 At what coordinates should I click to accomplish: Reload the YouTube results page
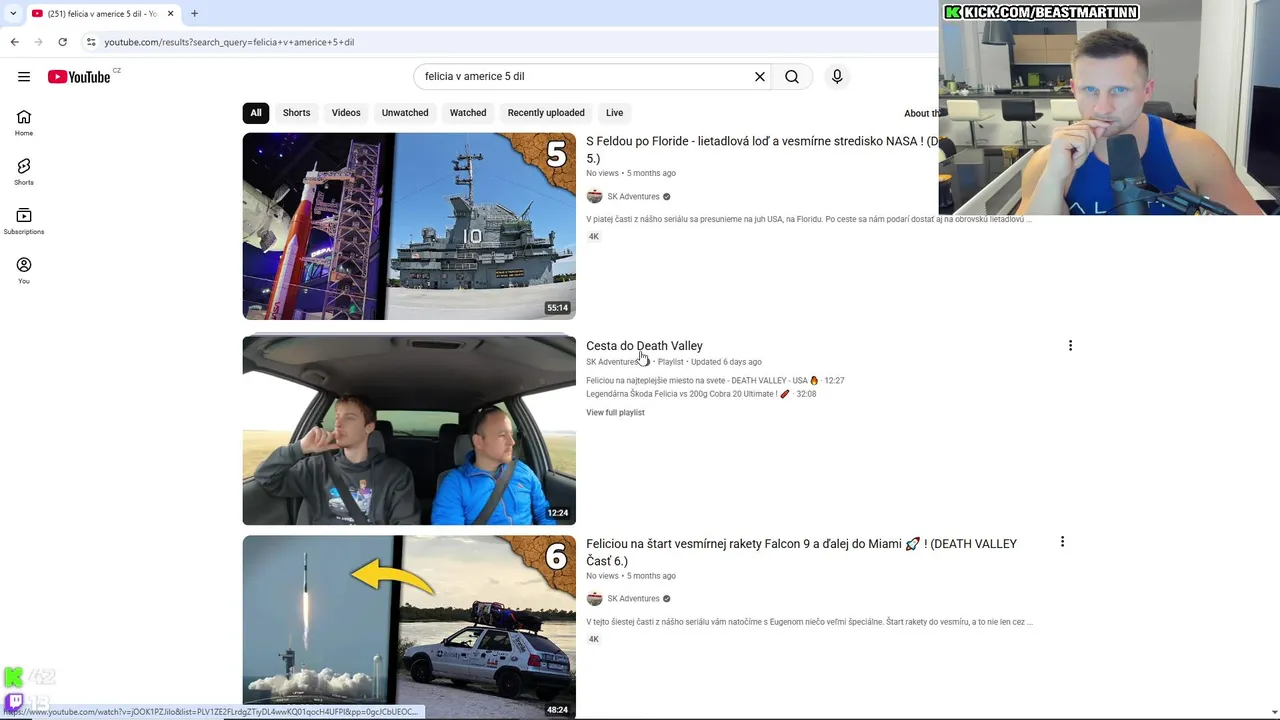point(63,42)
